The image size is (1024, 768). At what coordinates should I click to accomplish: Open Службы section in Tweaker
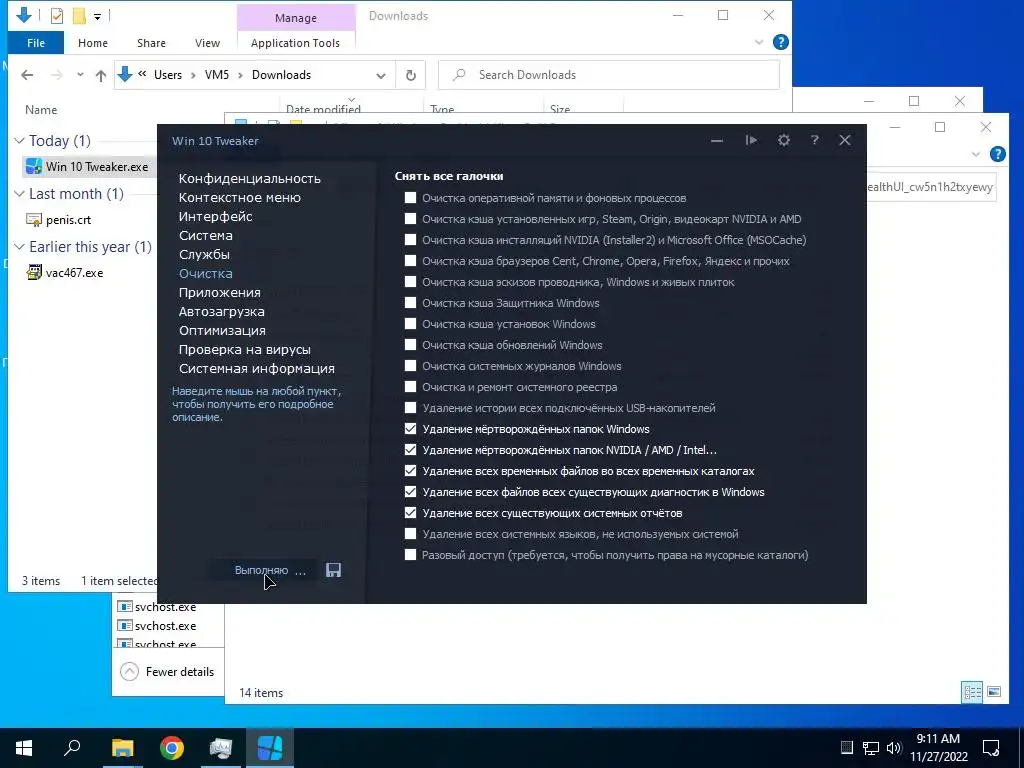tap(204, 255)
